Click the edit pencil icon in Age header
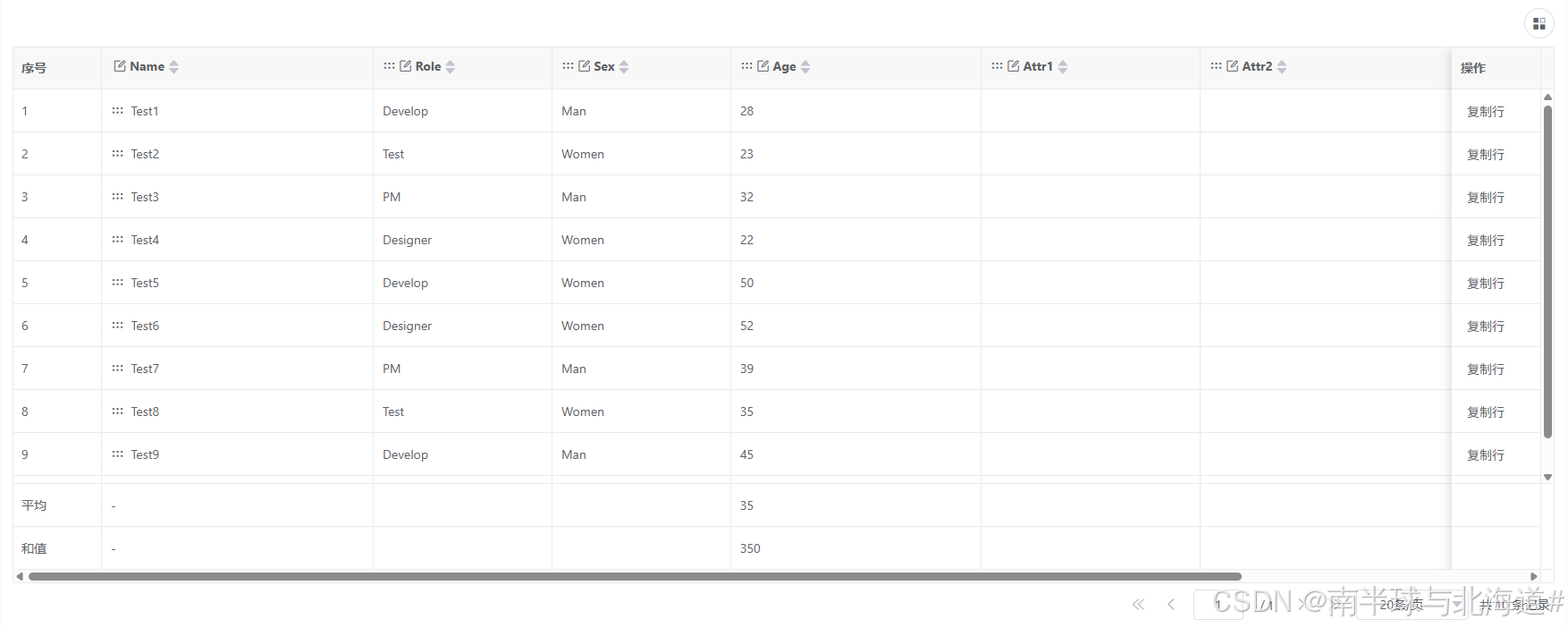Screen dimensions: 1568x628 point(764,65)
